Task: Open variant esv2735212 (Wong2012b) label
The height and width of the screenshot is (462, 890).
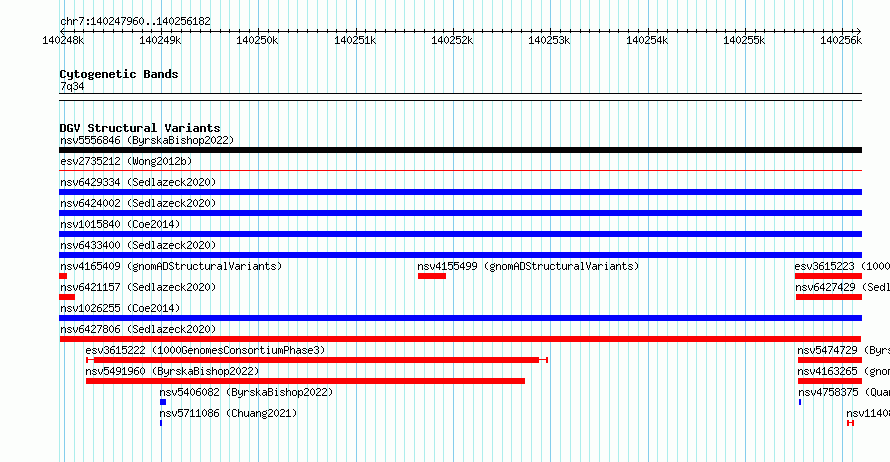Action: (x=126, y=161)
